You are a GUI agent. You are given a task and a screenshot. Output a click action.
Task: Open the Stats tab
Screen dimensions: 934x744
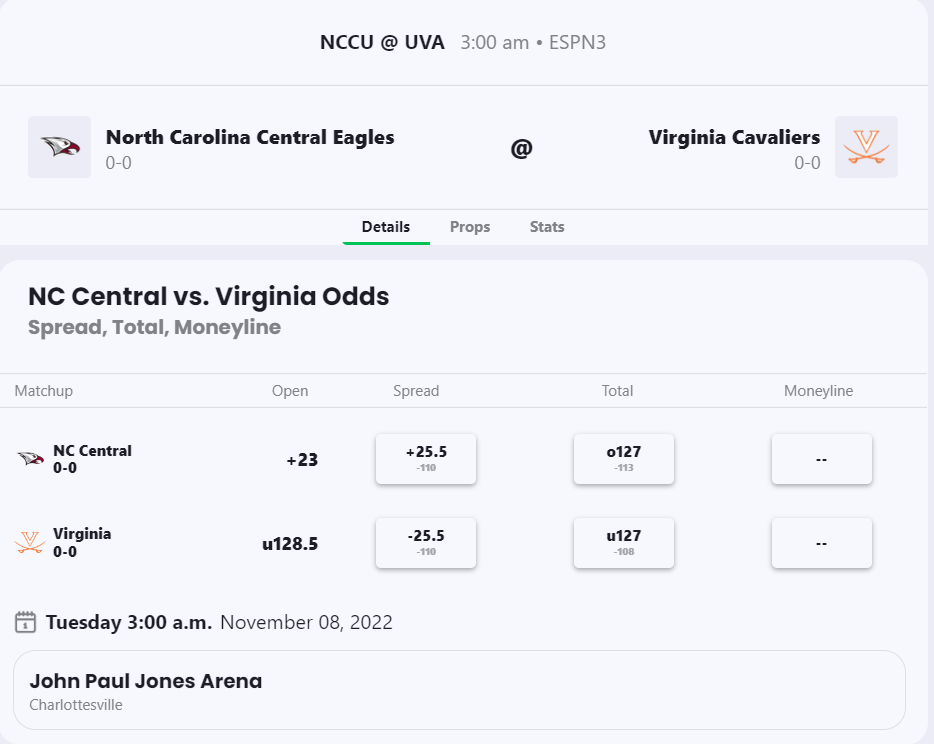click(x=547, y=227)
